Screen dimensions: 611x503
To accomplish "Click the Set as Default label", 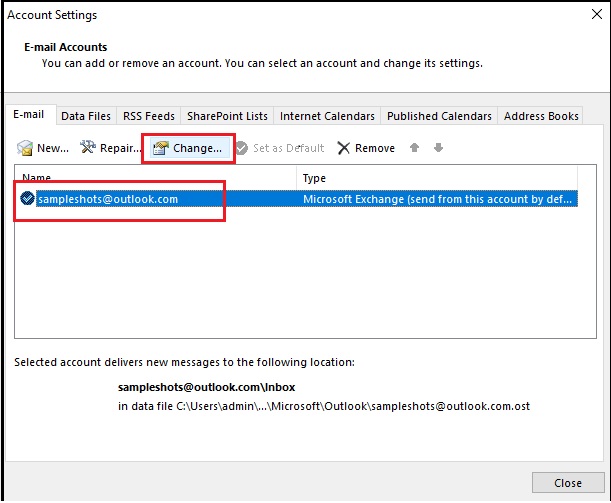I will [x=288, y=148].
